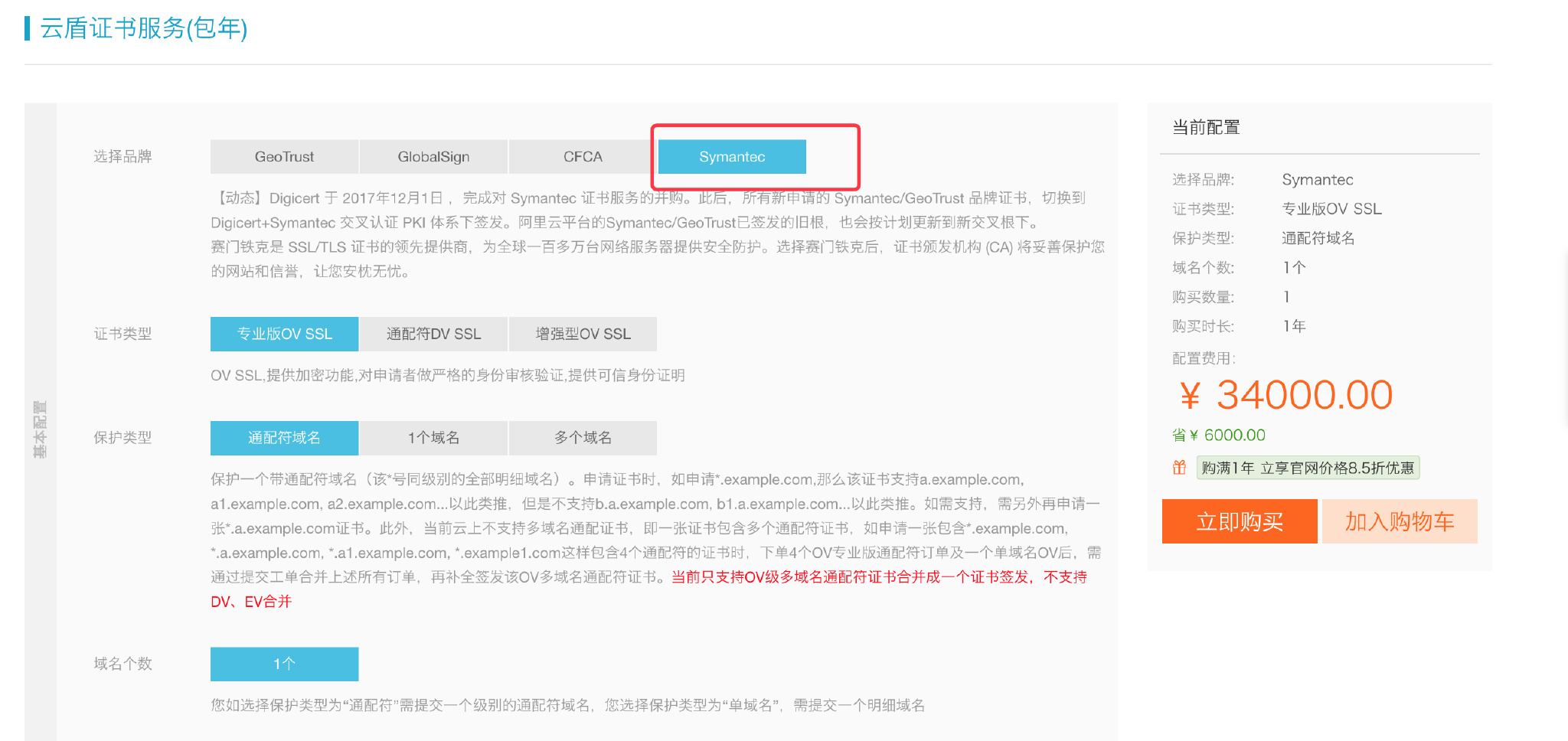The image size is (1568, 741).
Task: Click the 加入购物车 add to cart button
Action: coord(1400,521)
